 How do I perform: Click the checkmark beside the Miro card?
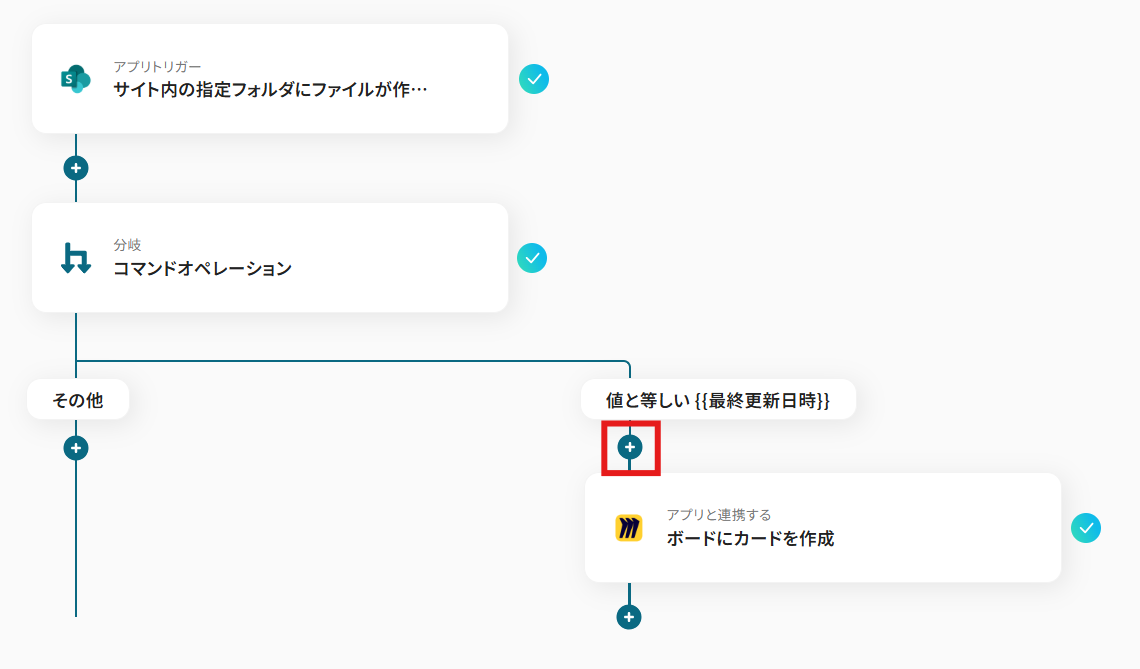pyautogui.click(x=1085, y=528)
